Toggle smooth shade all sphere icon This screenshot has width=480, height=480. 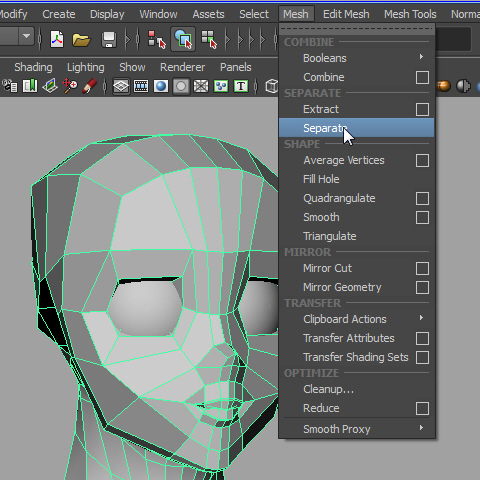[161, 86]
